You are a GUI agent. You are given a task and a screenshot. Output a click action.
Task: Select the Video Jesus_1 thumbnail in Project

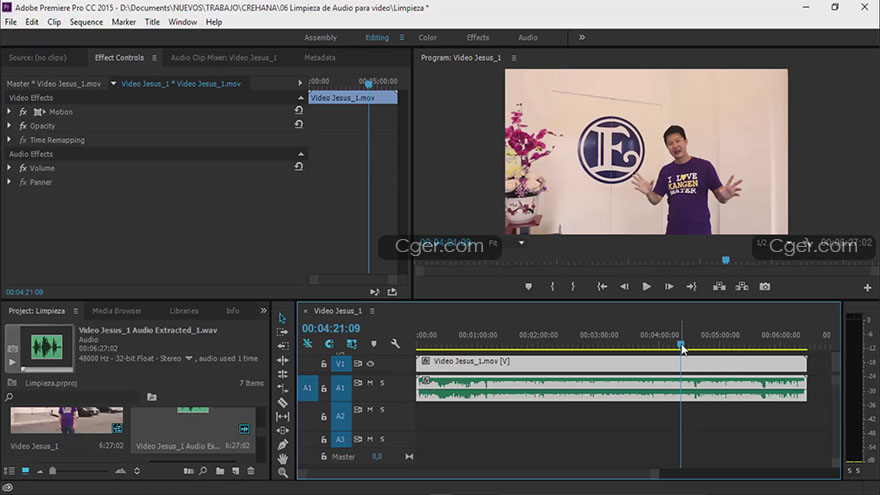(67, 420)
